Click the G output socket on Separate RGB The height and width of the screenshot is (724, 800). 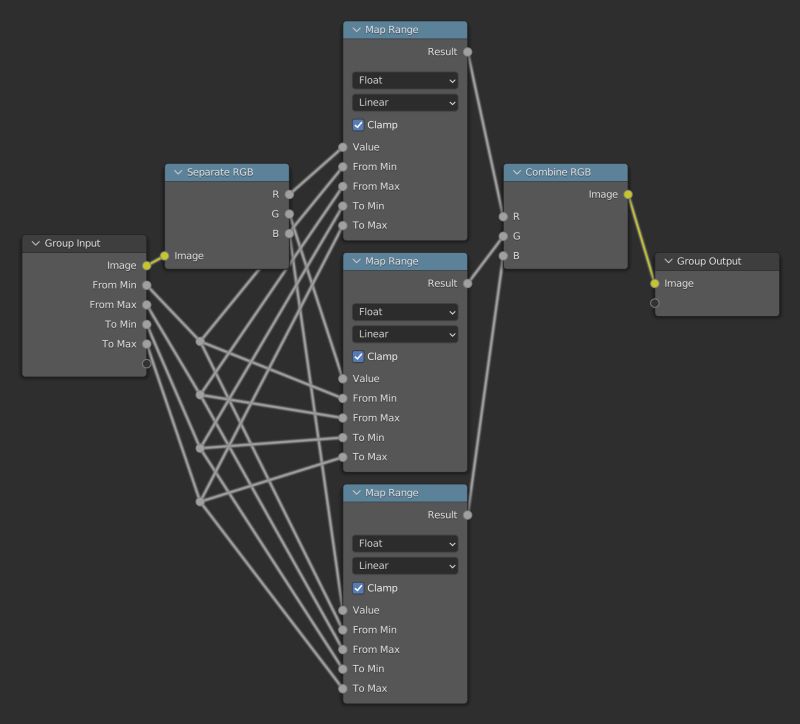pos(289,213)
